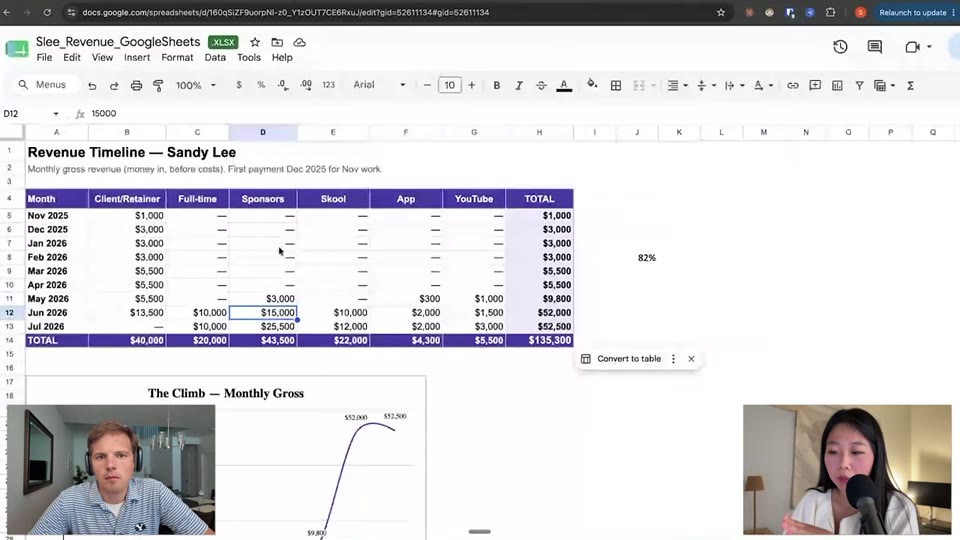This screenshot has height=540, width=960.
Task: Check the cloud document status icon
Action: [x=299, y=42]
